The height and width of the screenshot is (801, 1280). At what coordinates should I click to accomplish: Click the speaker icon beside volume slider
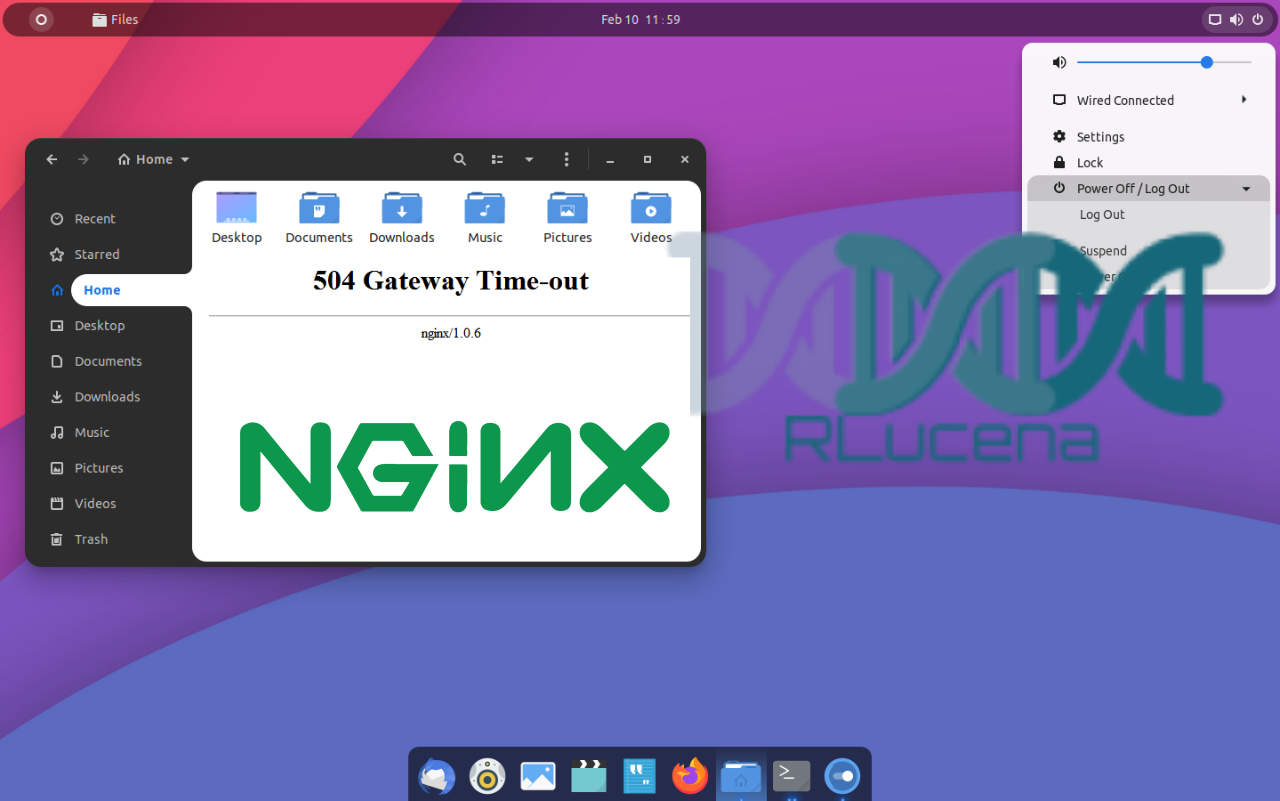pyautogui.click(x=1059, y=62)
